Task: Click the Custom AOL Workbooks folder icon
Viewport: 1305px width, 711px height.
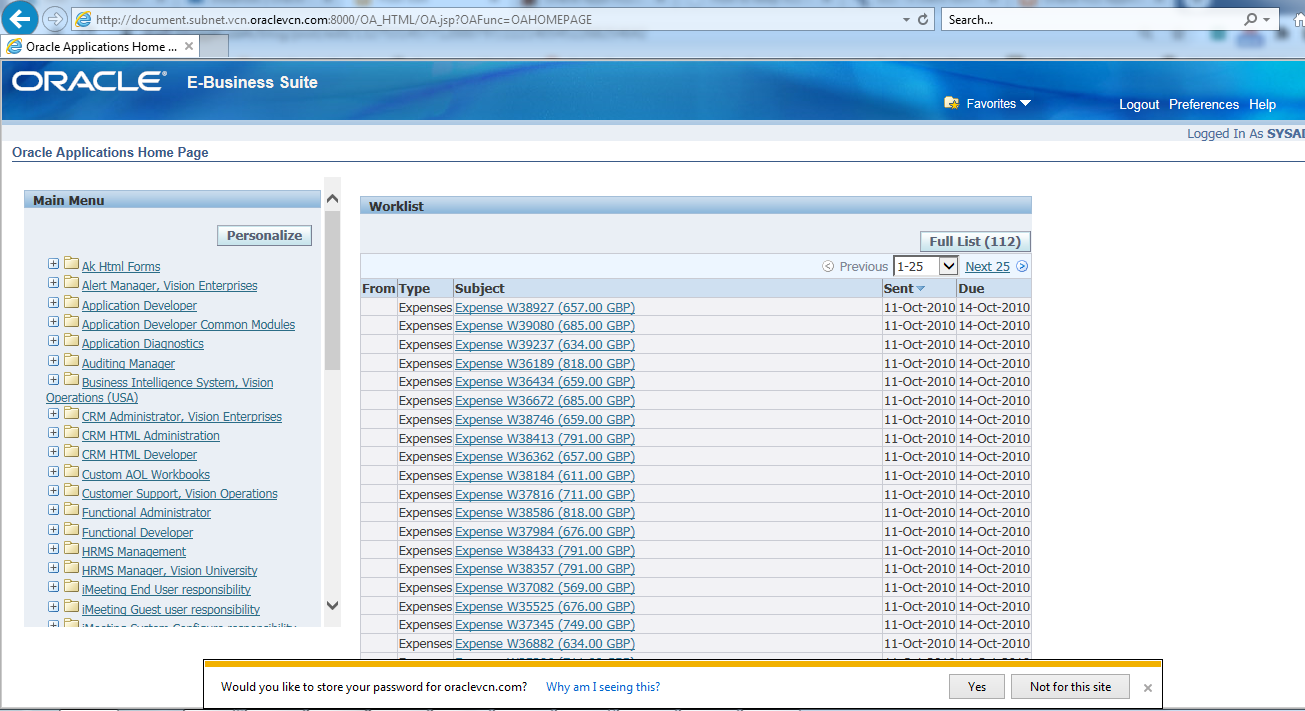Action: [x=71, y=472]
